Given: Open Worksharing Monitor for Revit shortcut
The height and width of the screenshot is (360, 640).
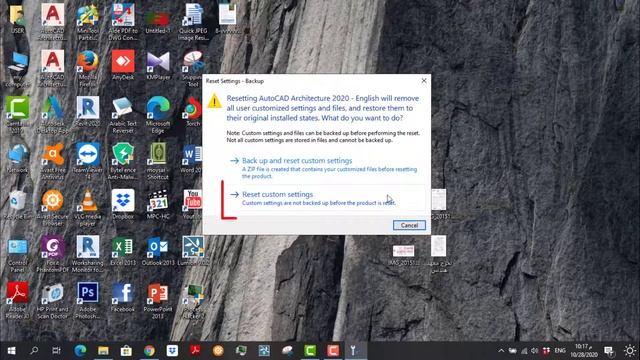Looking at the screenshot, I should coord(87,255).
